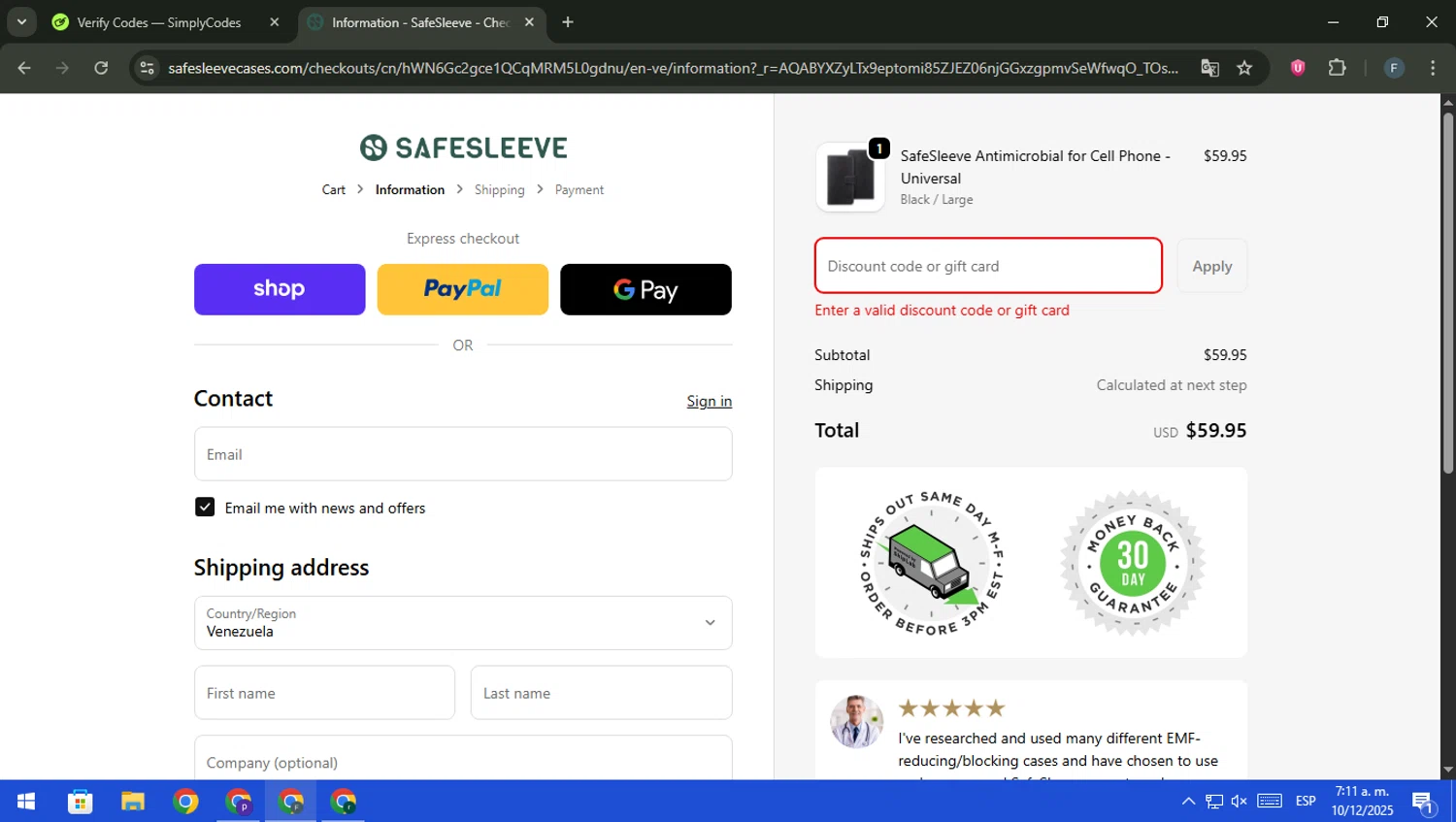Select the Shipping breadcrumb step
1456x822 pixels.
coord(499,190)
